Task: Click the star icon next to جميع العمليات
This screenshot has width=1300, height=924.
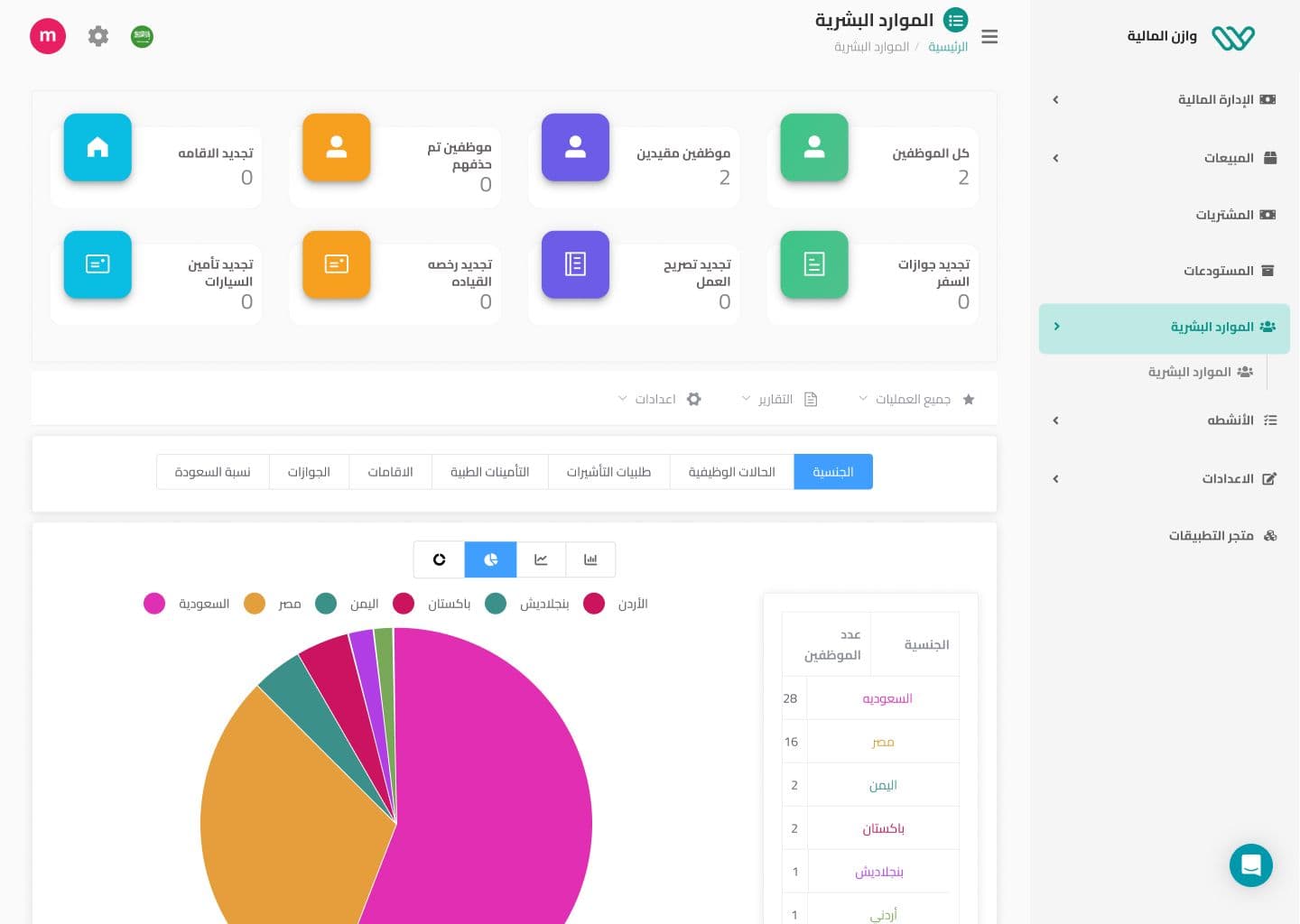Action: point(969,399)
